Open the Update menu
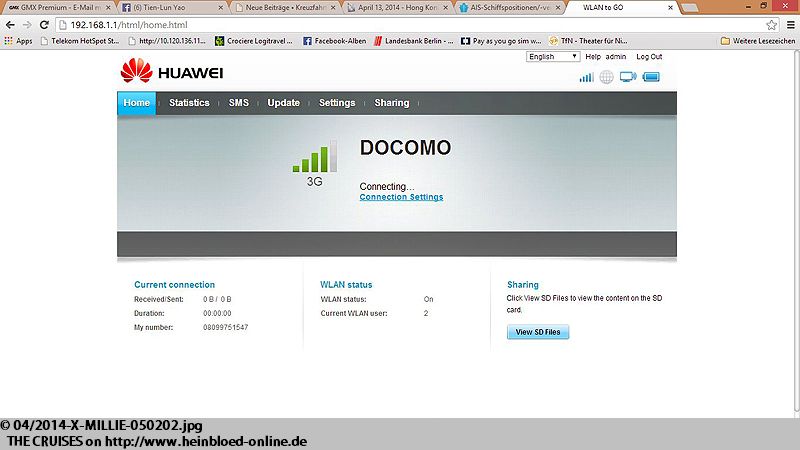This screenshot has height=450, width=800. (284, 103)
